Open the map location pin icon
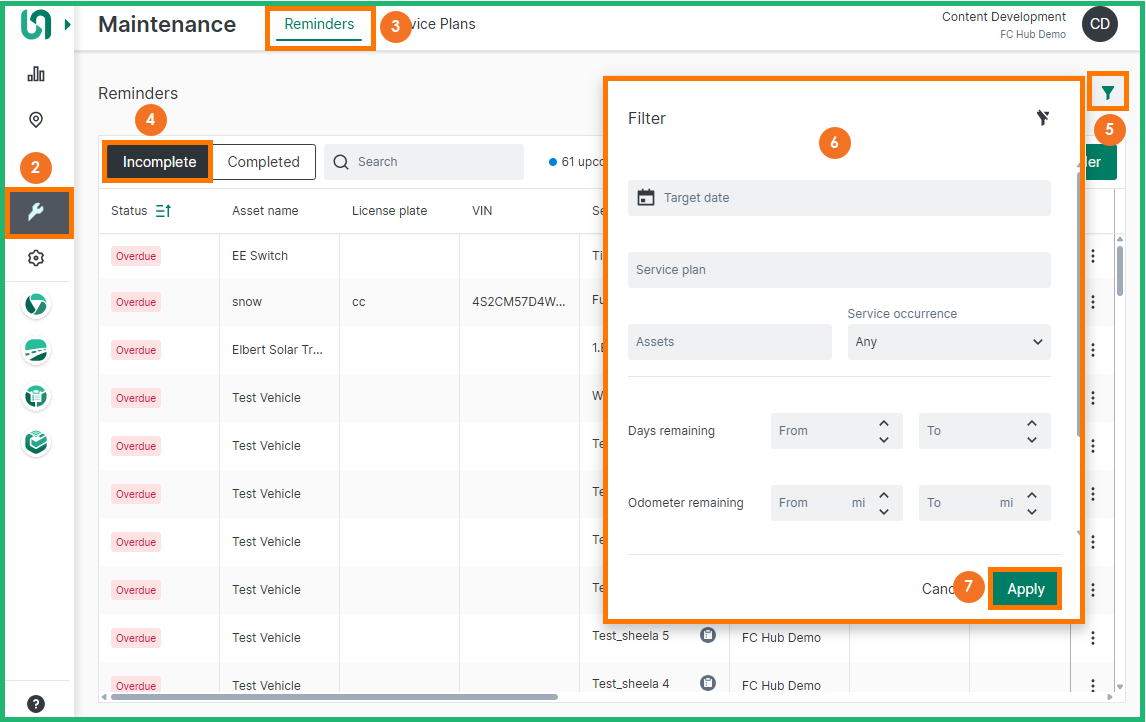 (x=36, y=120)
